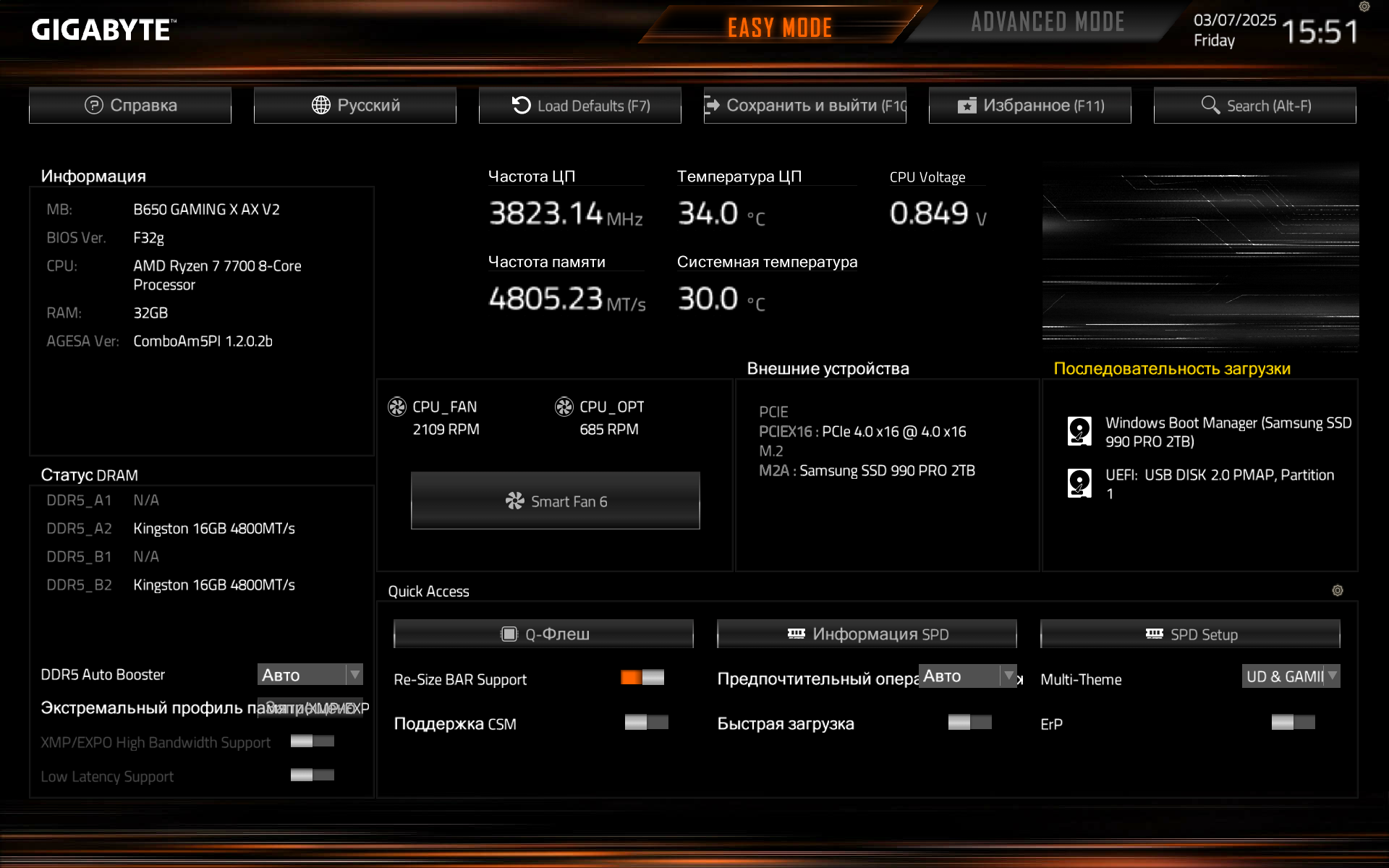Select Windows Boot Manager boot entry text
This screenshot has width=1389, height=868.
click(1228, 432)
